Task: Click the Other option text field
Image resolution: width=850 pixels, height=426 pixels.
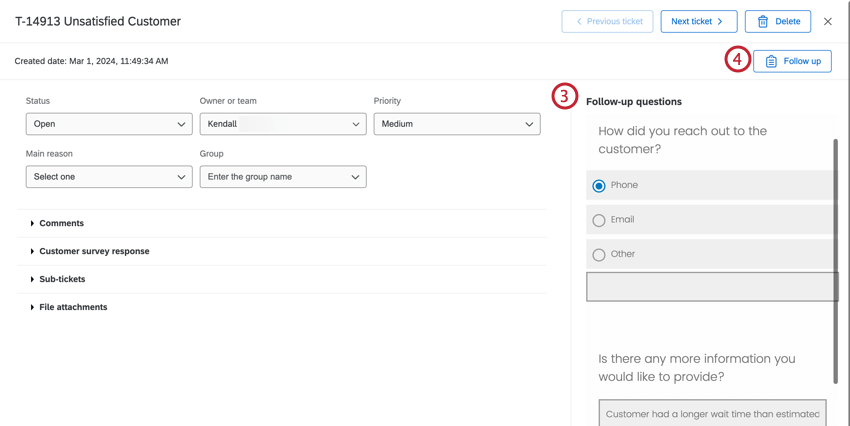Action: (711, 287)
